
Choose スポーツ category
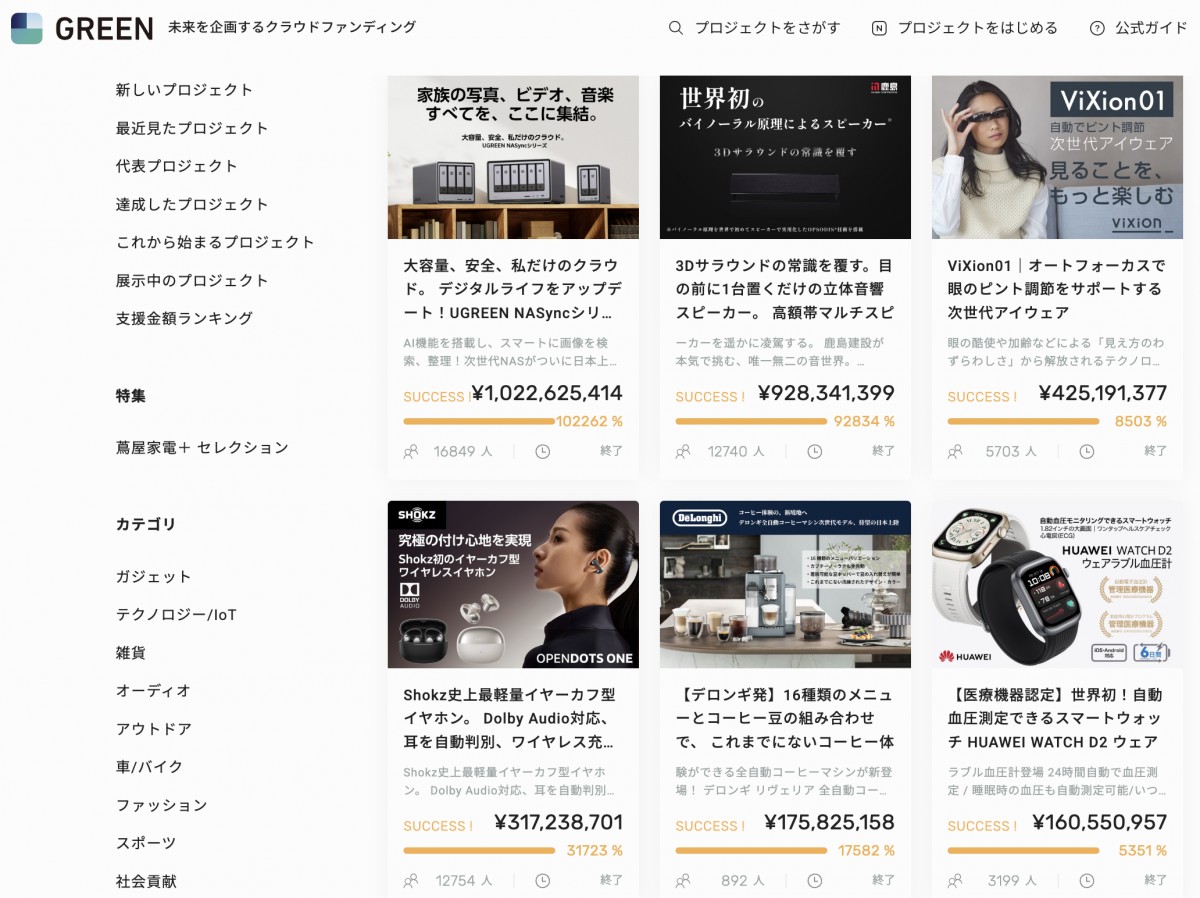[146, 843]
